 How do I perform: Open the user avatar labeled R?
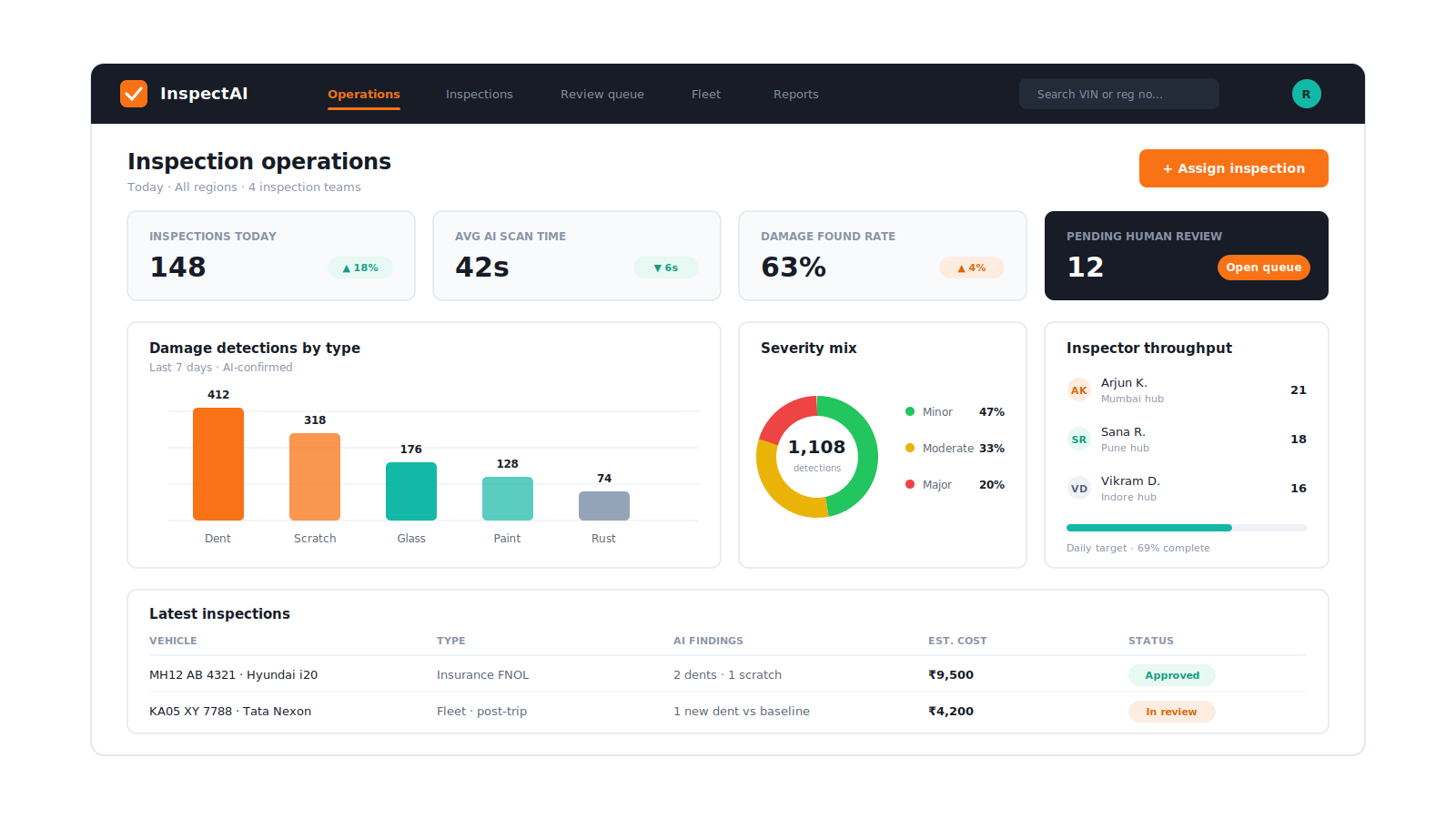pos(1307,94)
